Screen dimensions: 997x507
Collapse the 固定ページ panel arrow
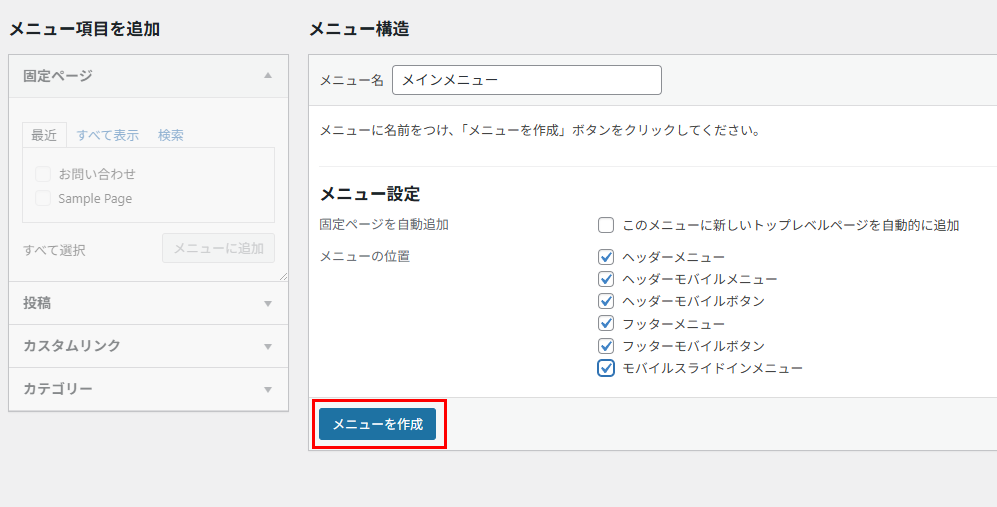tap(267, 76)
